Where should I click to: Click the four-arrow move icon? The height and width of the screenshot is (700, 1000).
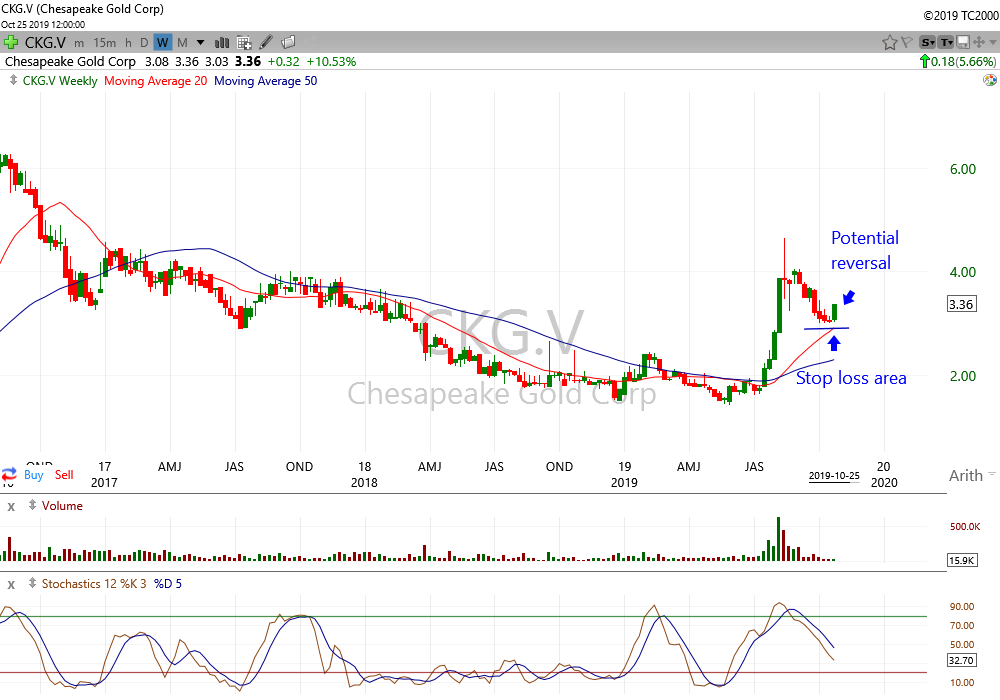(x=978, y=43)
